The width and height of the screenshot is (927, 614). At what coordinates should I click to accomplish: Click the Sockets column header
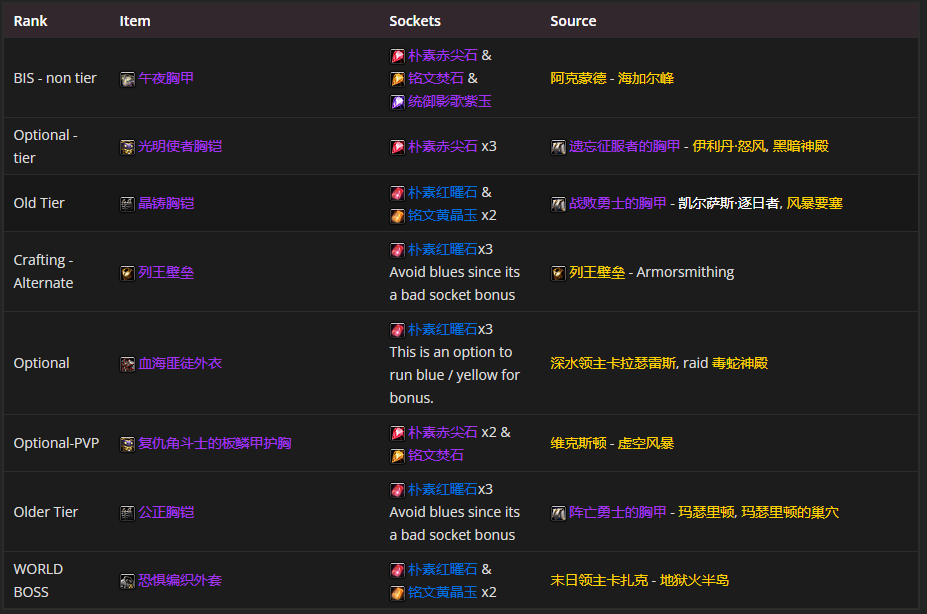(414, 21)
